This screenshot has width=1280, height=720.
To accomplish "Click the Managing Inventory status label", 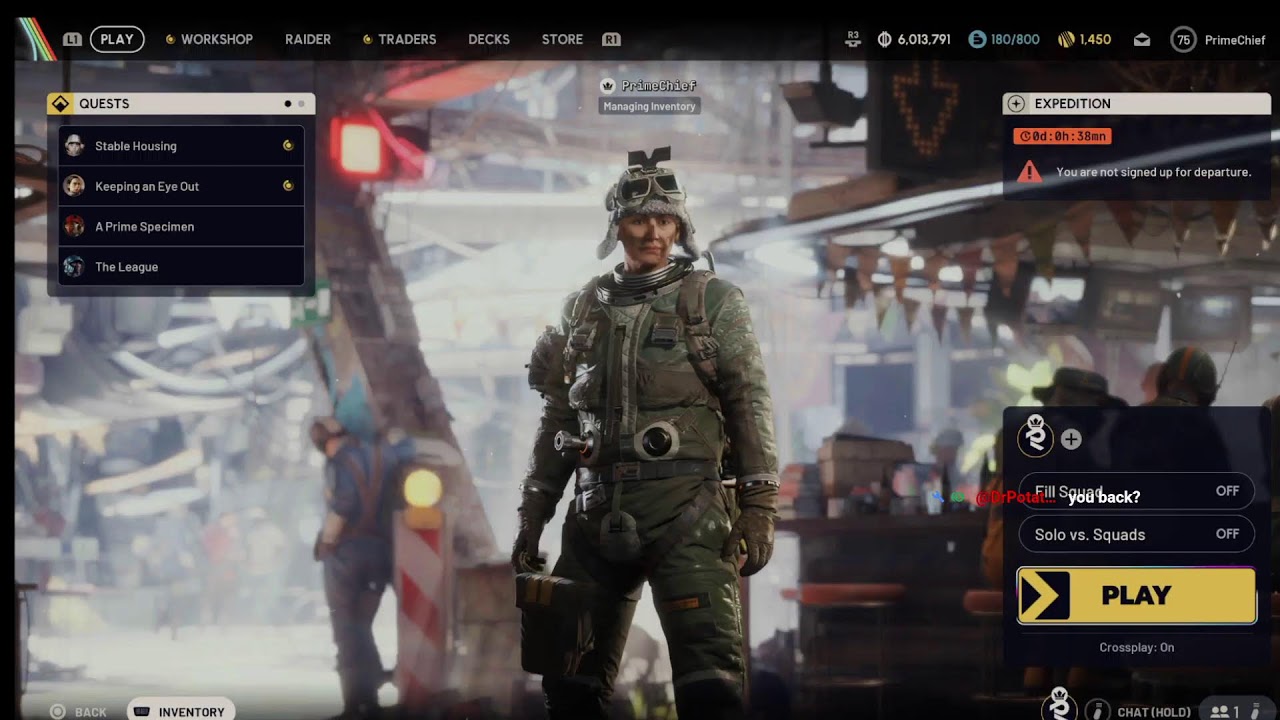I will (x=649, y=106).
